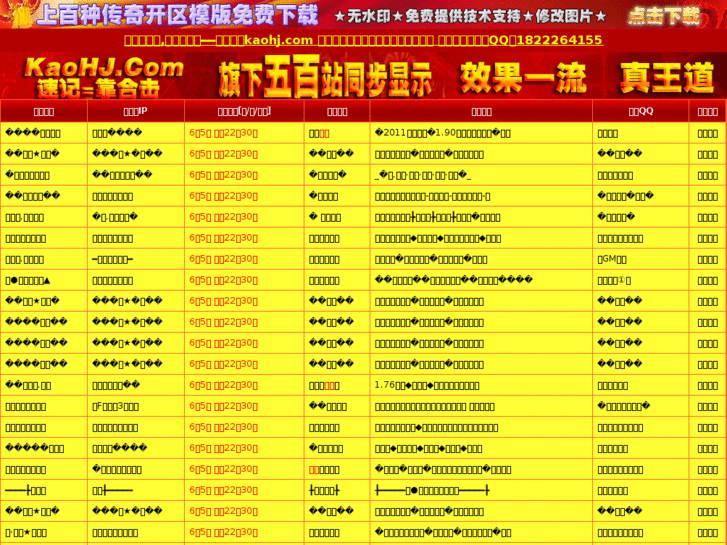Screen dimensions: 727x545
Task: Click the IP cell containing "F" and superscript 3
Action: tap(136, 406)
